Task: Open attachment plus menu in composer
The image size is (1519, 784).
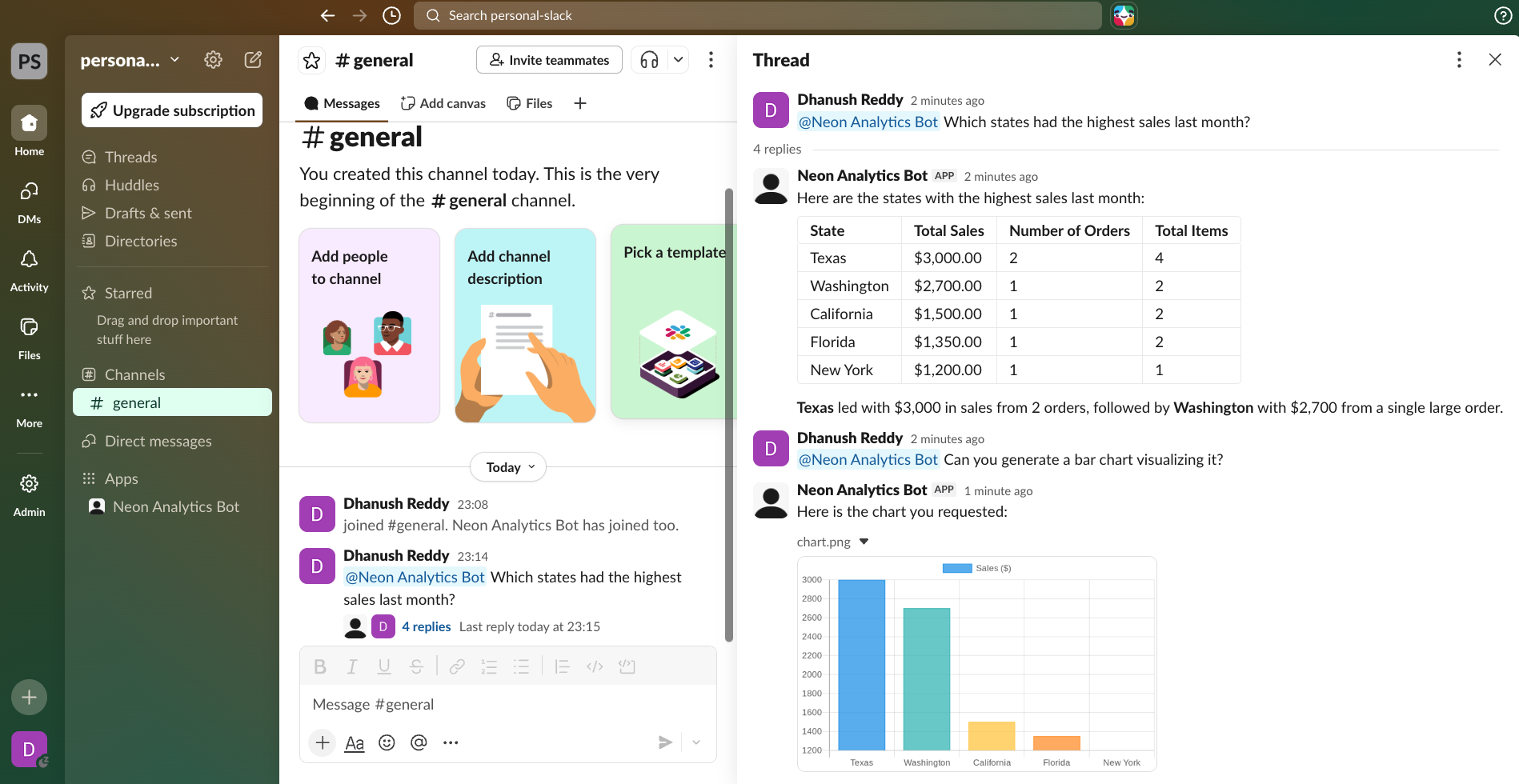Action: (323, 742)
